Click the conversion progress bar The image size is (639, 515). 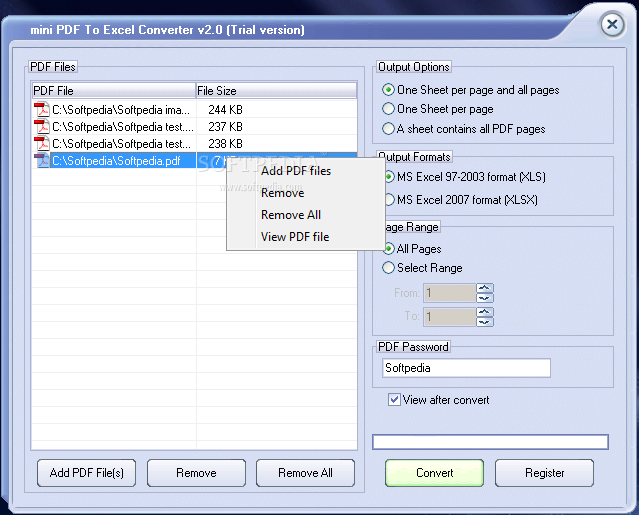coord(490,442)
